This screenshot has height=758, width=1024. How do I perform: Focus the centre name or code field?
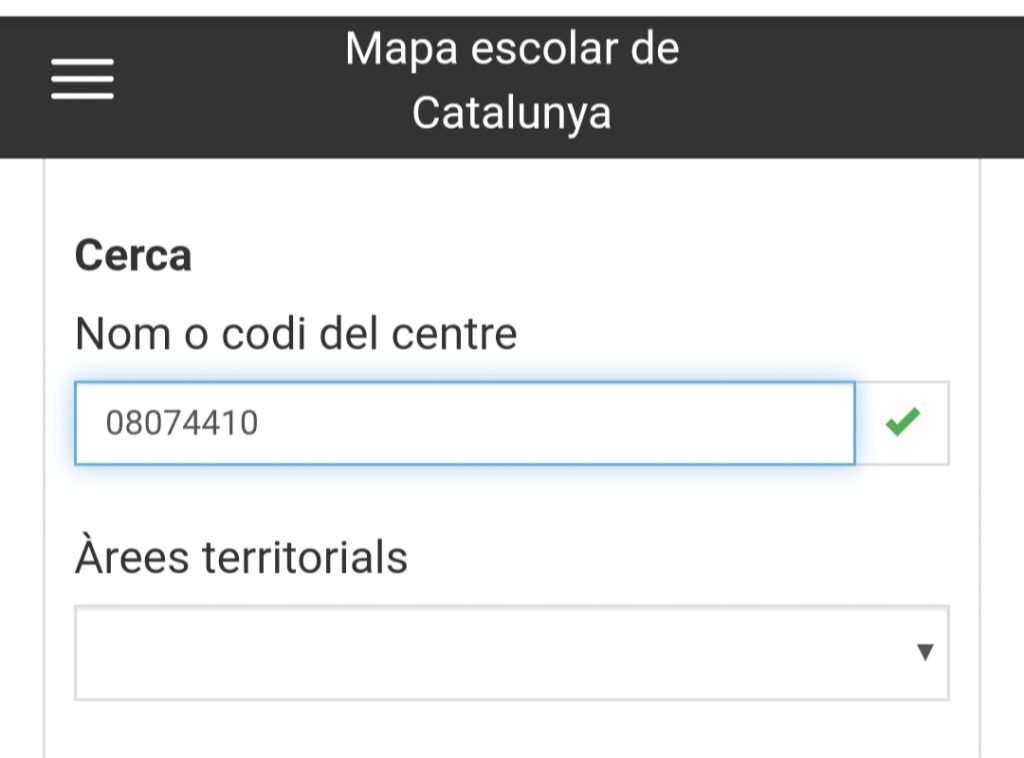coord(464,423)
